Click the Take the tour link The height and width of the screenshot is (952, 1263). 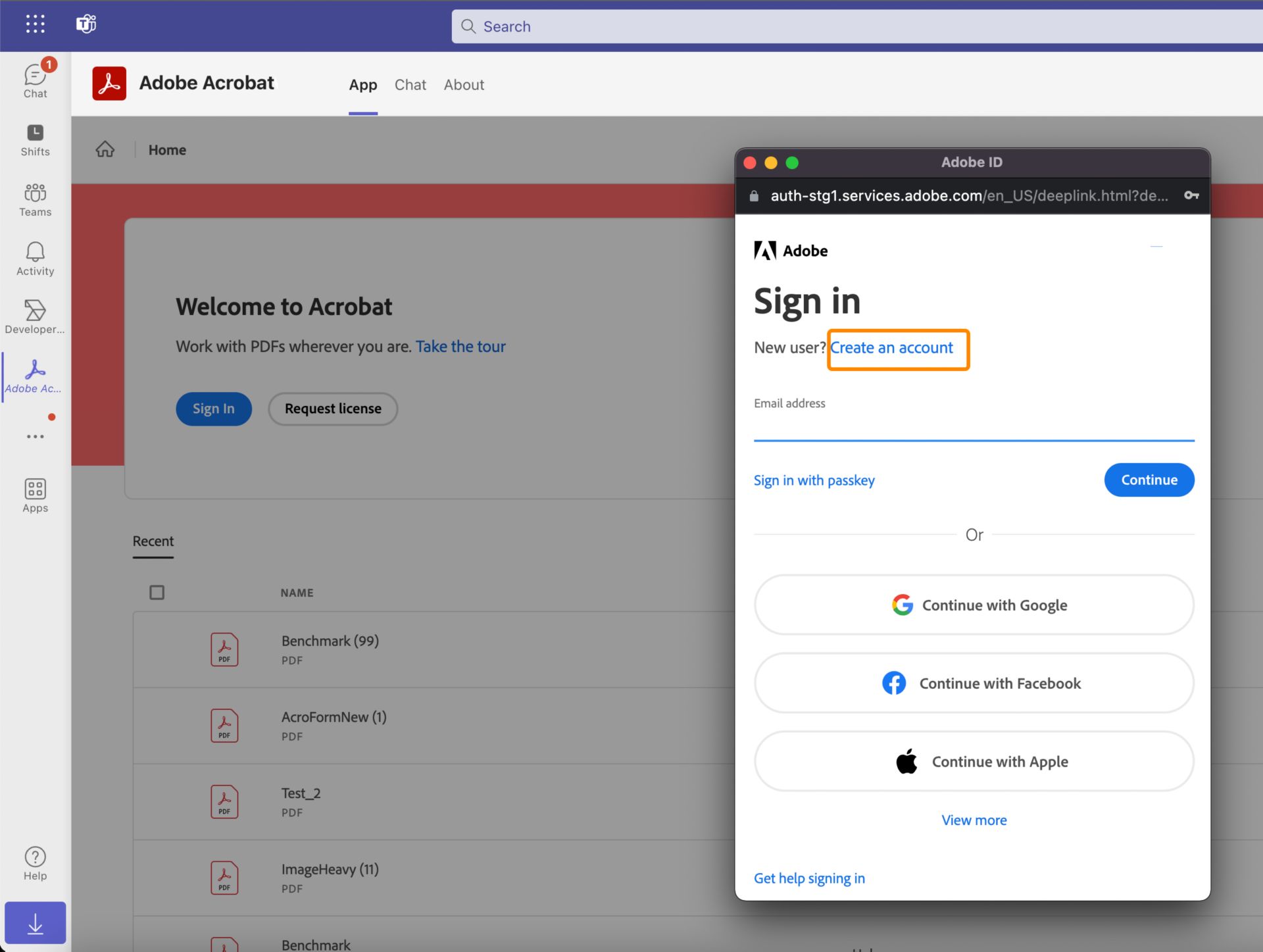pyautogui.click(x=460, y=346)
